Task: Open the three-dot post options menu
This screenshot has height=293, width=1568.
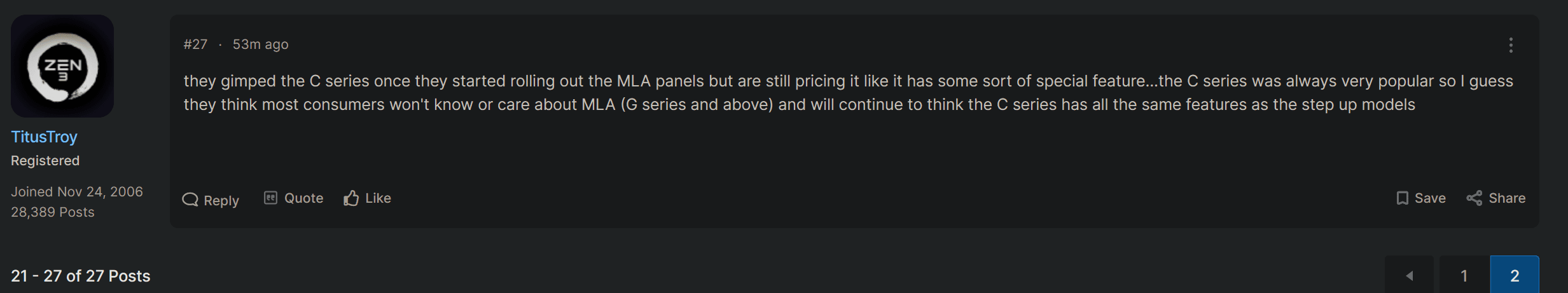Action: 1511,44
